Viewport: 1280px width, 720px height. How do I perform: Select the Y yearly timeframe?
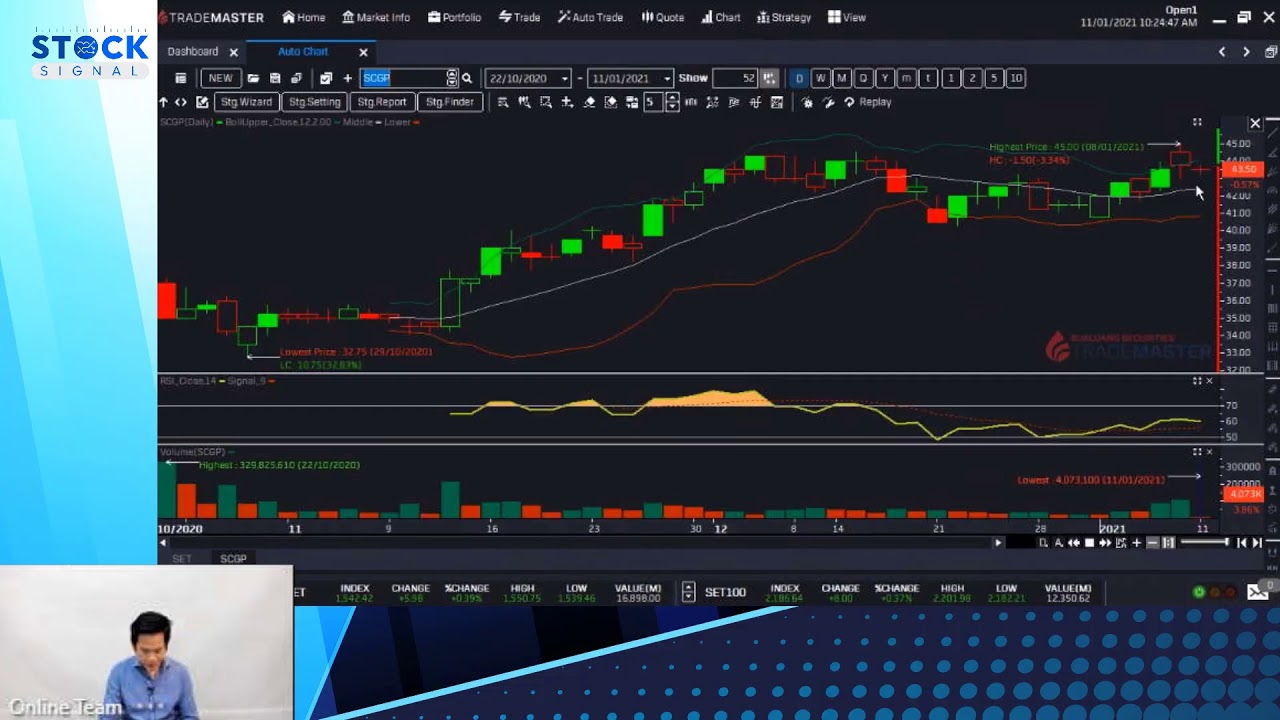885,78
